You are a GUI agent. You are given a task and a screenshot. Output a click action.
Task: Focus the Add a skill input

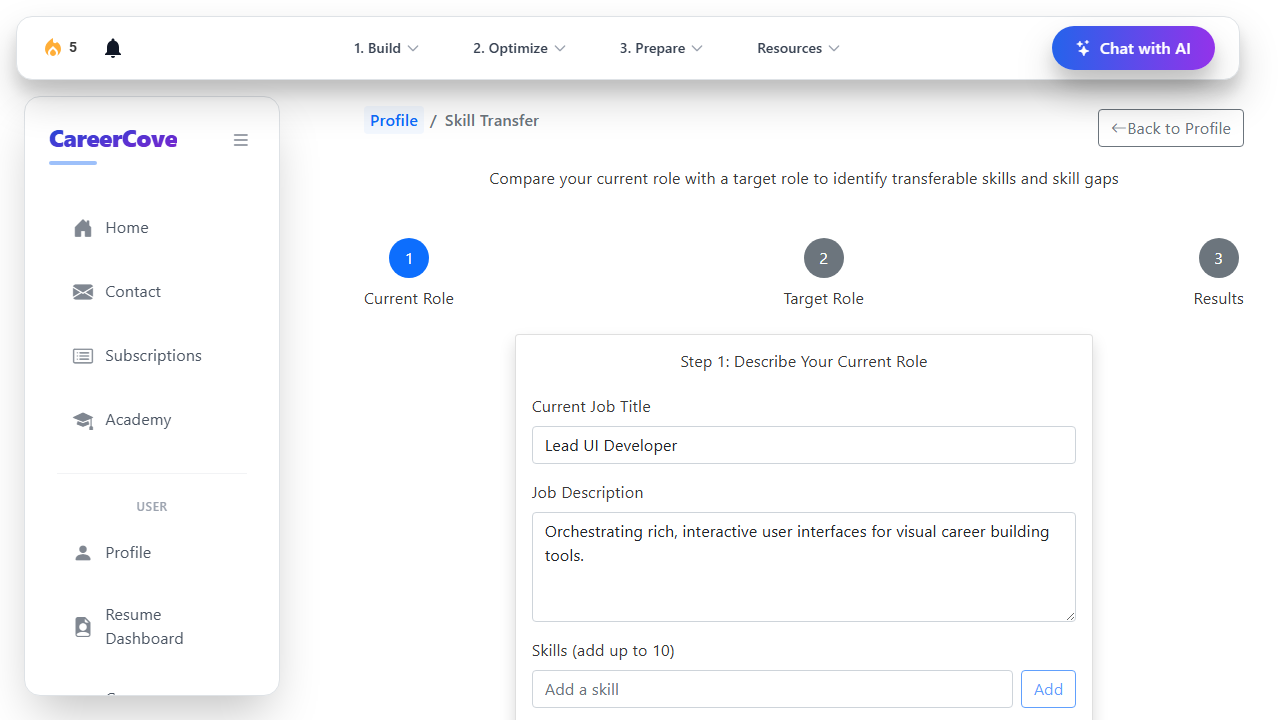pyautogui.click(x=772, y=689)
